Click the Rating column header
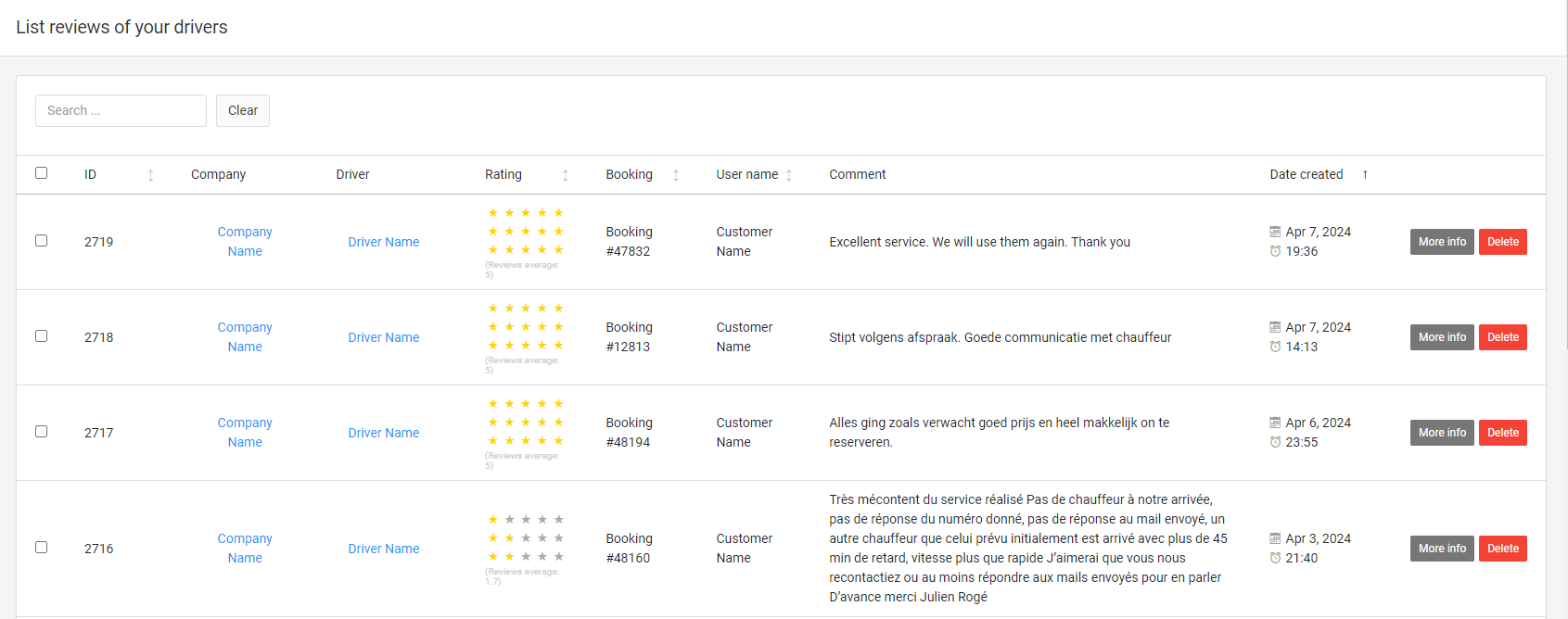The width and height of the screenshot is (1568, 619). coord(504,174)
